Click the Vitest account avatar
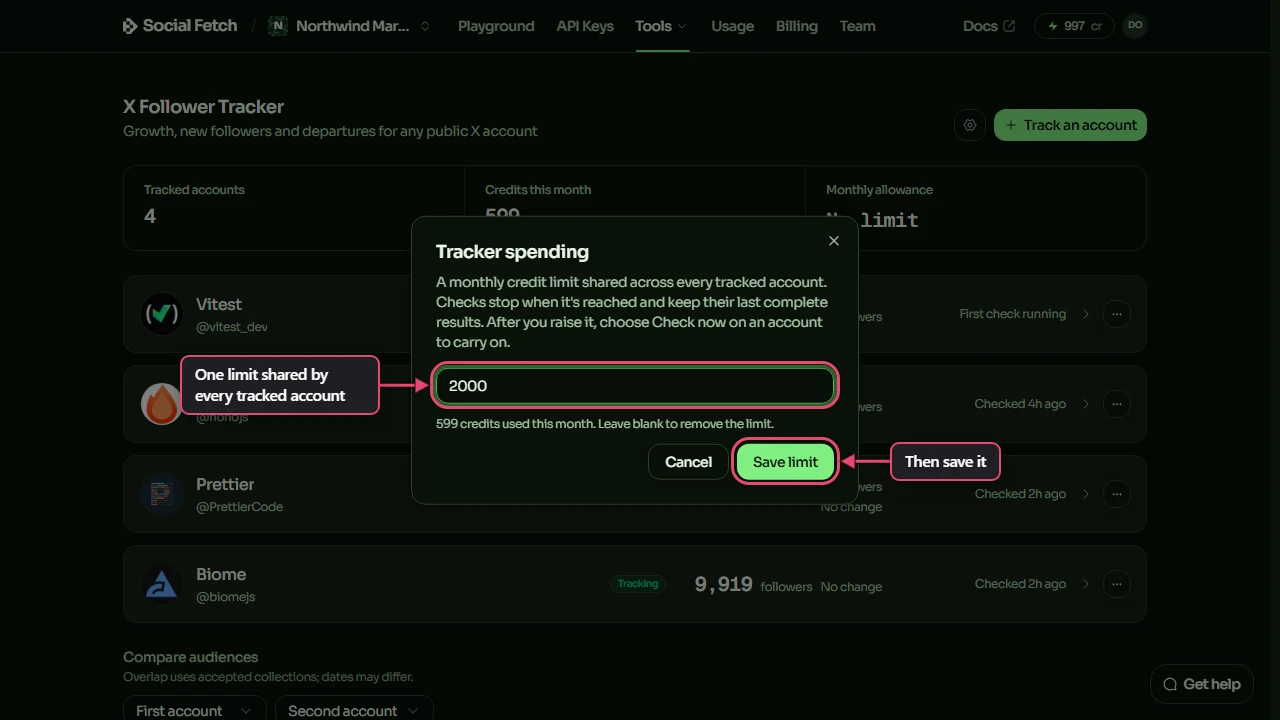The width and height of the screenshot is (1280, 720). point(161,314)
